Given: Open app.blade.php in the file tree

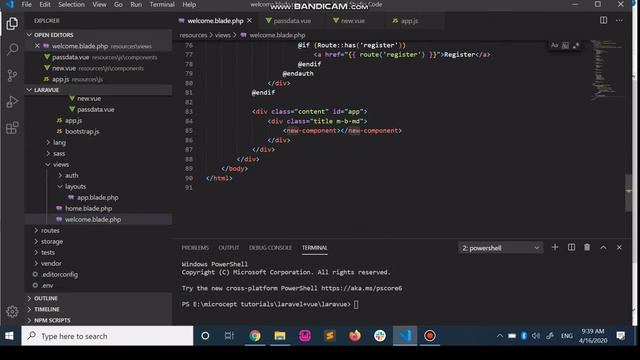Looking at the screenshot, I should click(98, 198).
